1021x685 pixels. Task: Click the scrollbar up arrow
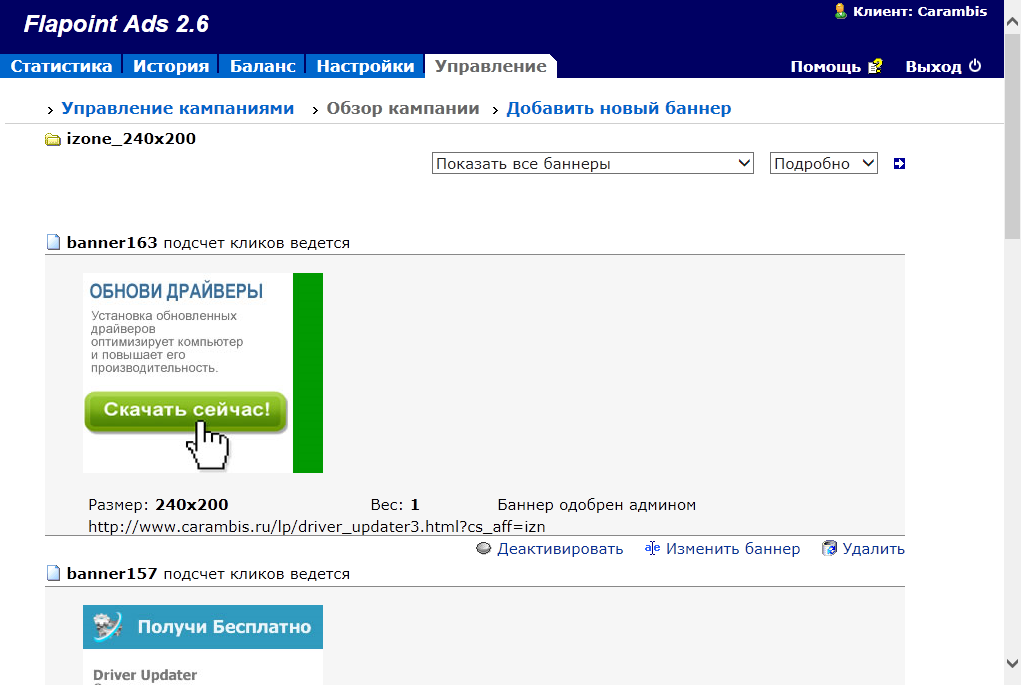click(x=1012, y=21)
